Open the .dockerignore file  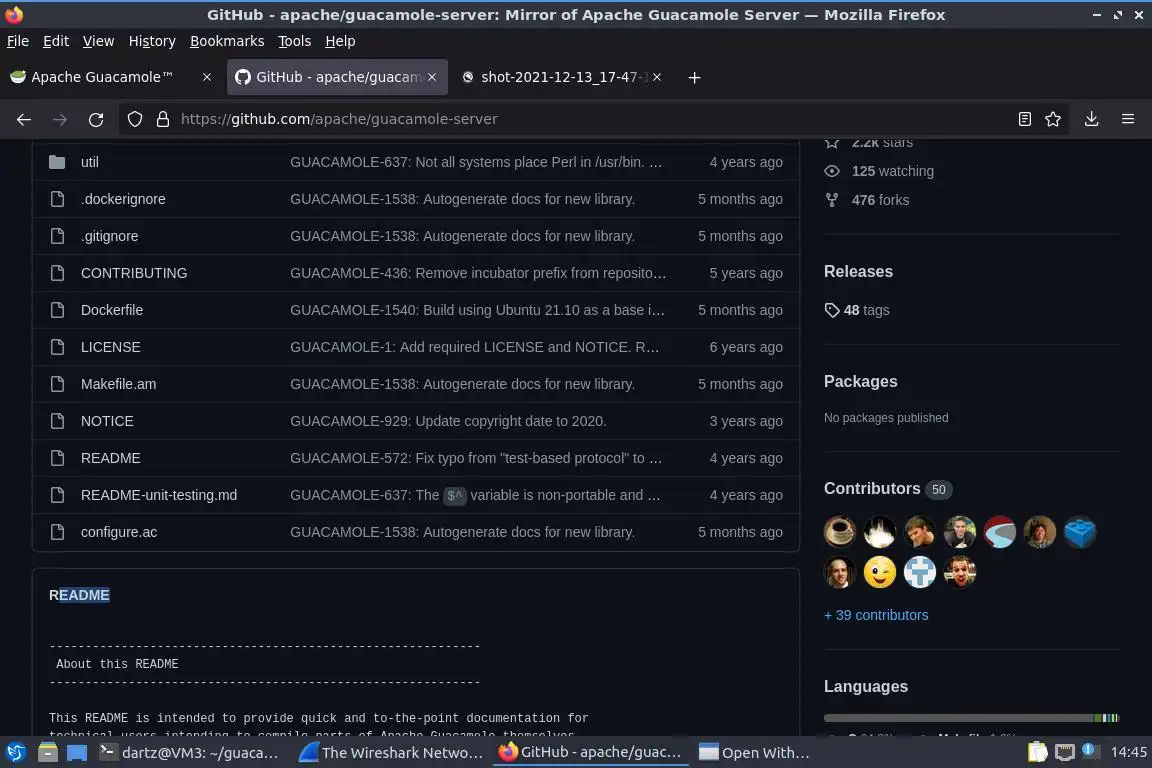(123, 199)
